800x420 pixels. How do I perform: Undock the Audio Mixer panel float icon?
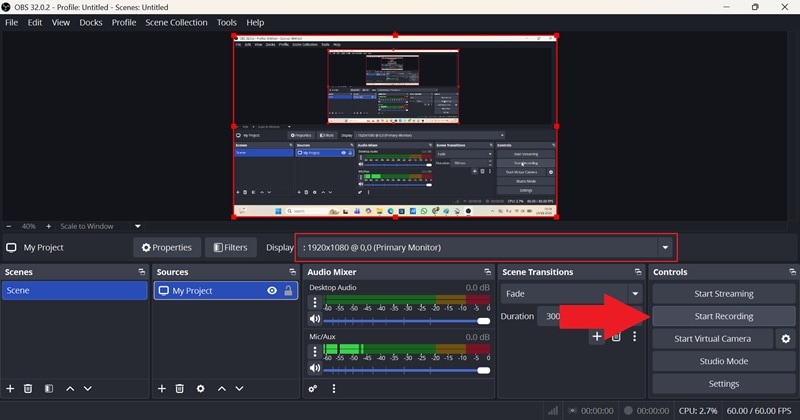487,272
